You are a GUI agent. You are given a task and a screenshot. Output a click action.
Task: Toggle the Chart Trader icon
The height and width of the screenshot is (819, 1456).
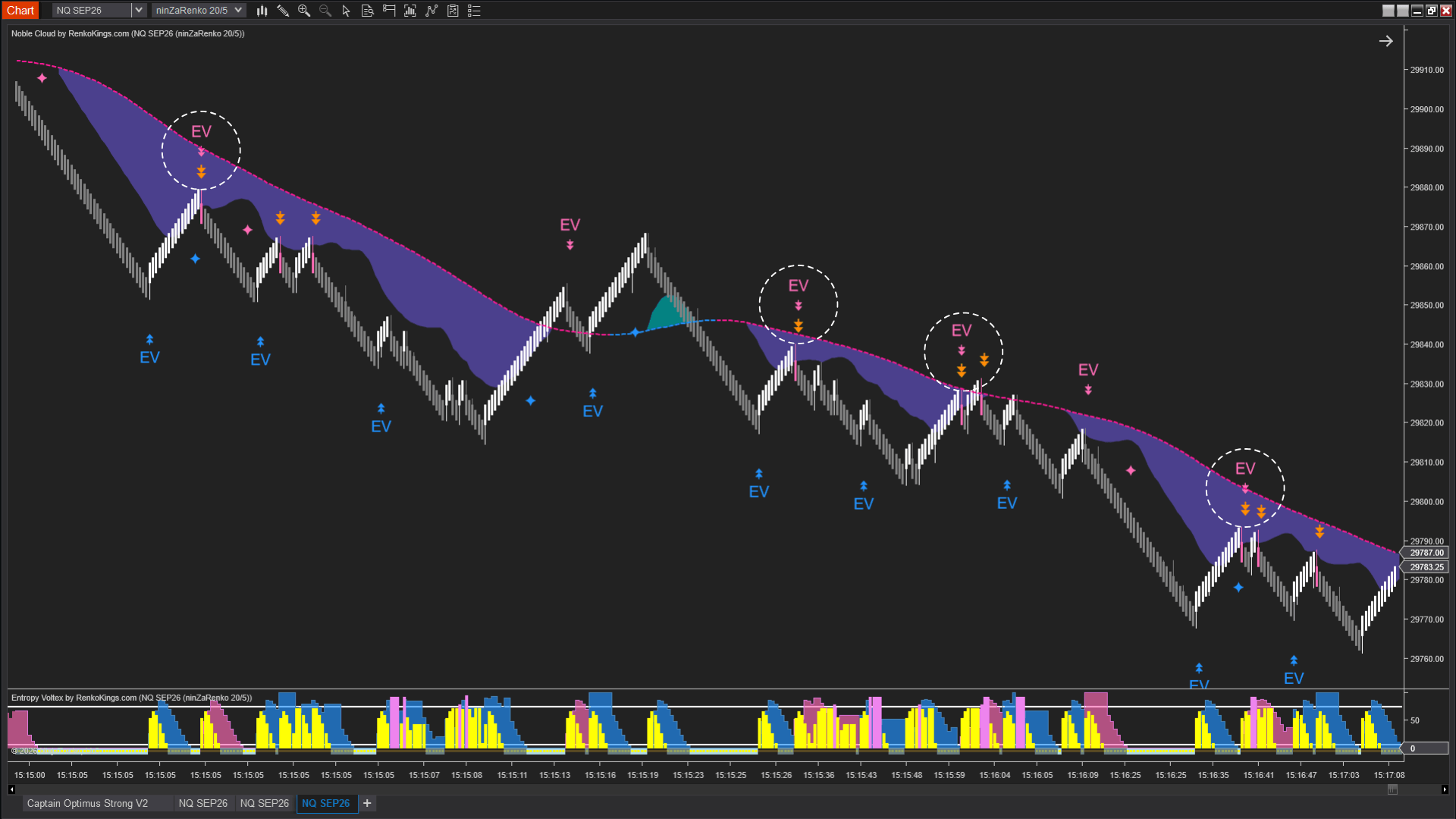point(389,11)
